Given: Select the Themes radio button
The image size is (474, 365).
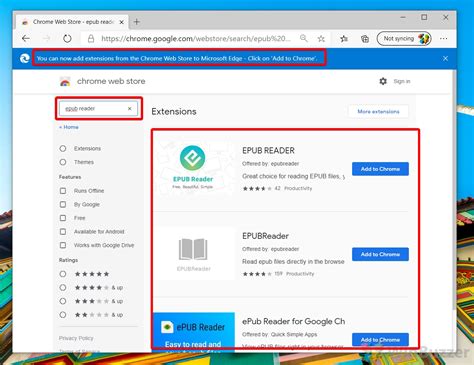Looking at the screenshot, I should pyautogui.click(x=63, y=162).
